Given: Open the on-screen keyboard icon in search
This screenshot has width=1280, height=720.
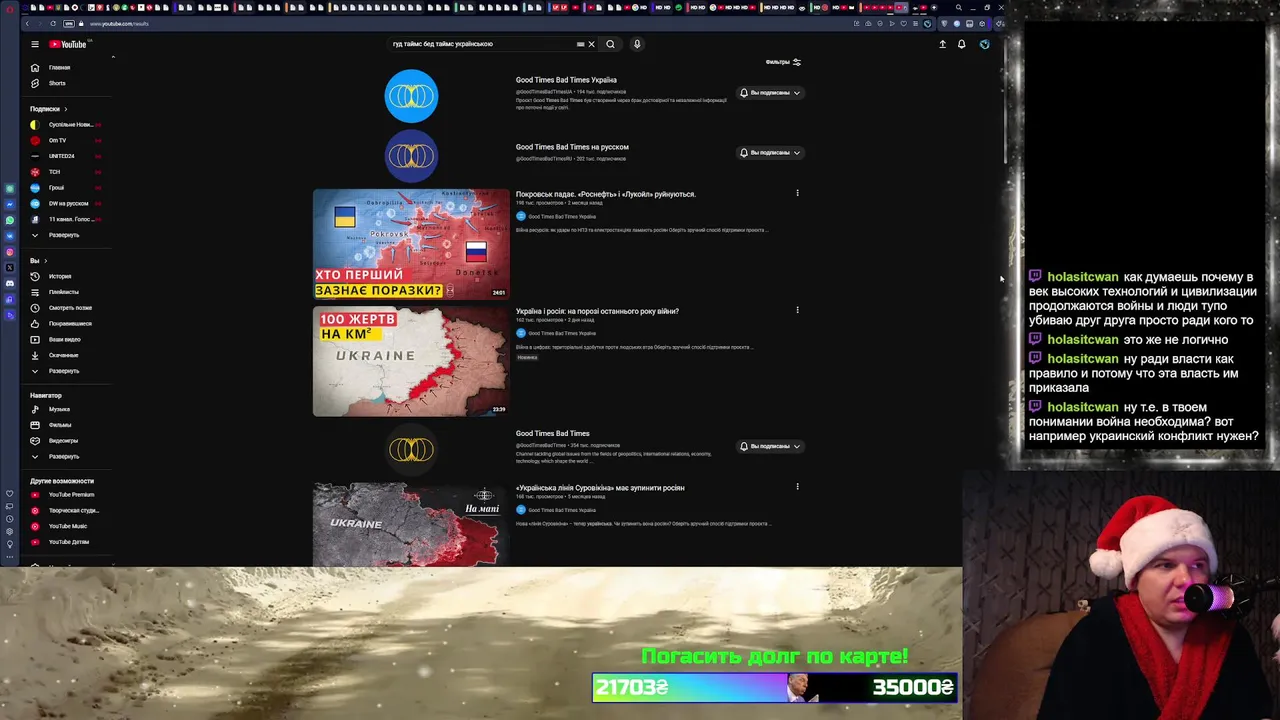Looking at the screenshot, I should [580, 44].
